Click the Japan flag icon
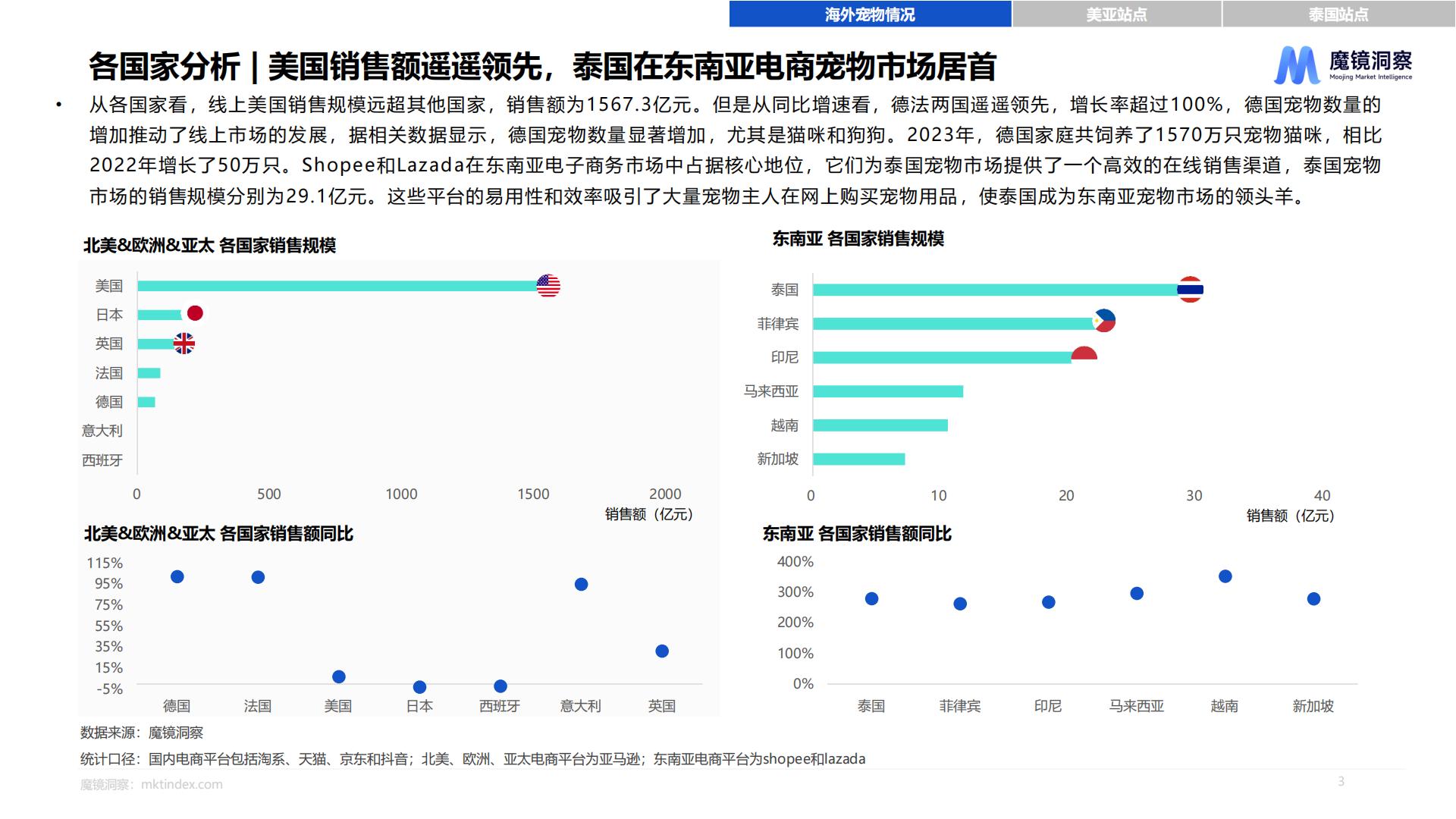Viewport: 1456px width, 819px height. (x=195, y=313)
